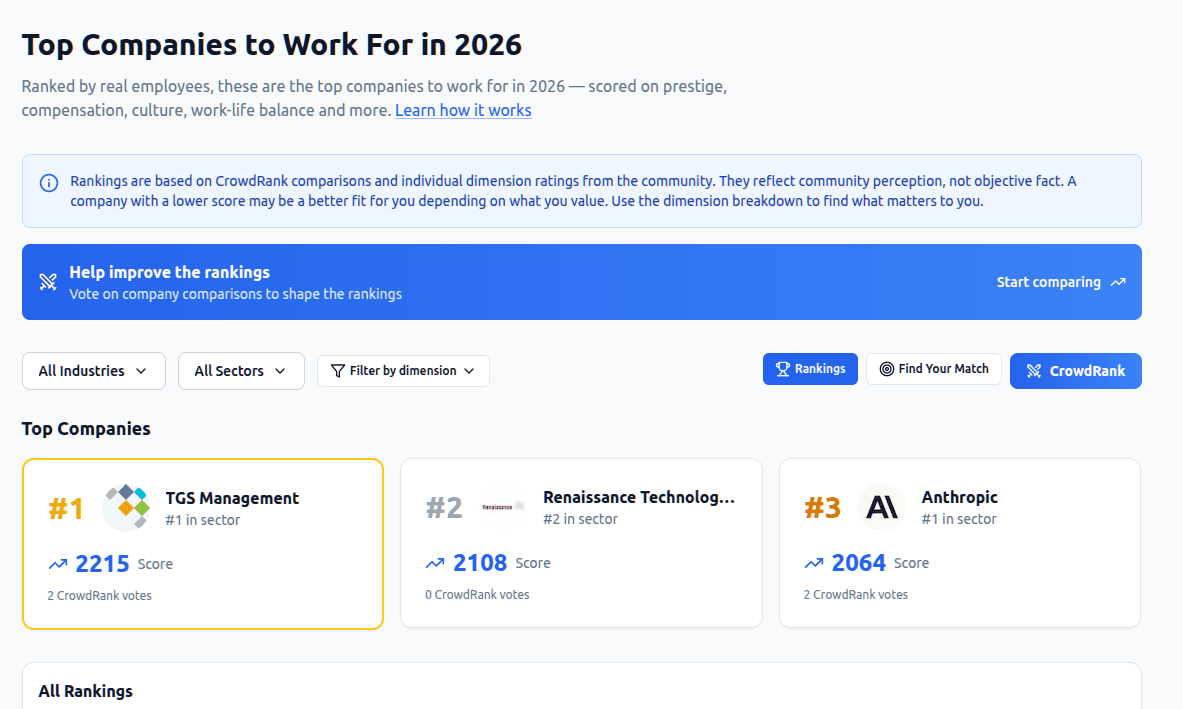Open the Filter by dimension dropdown
Viewport: 1183px width, 709px height.
point(403,371)
